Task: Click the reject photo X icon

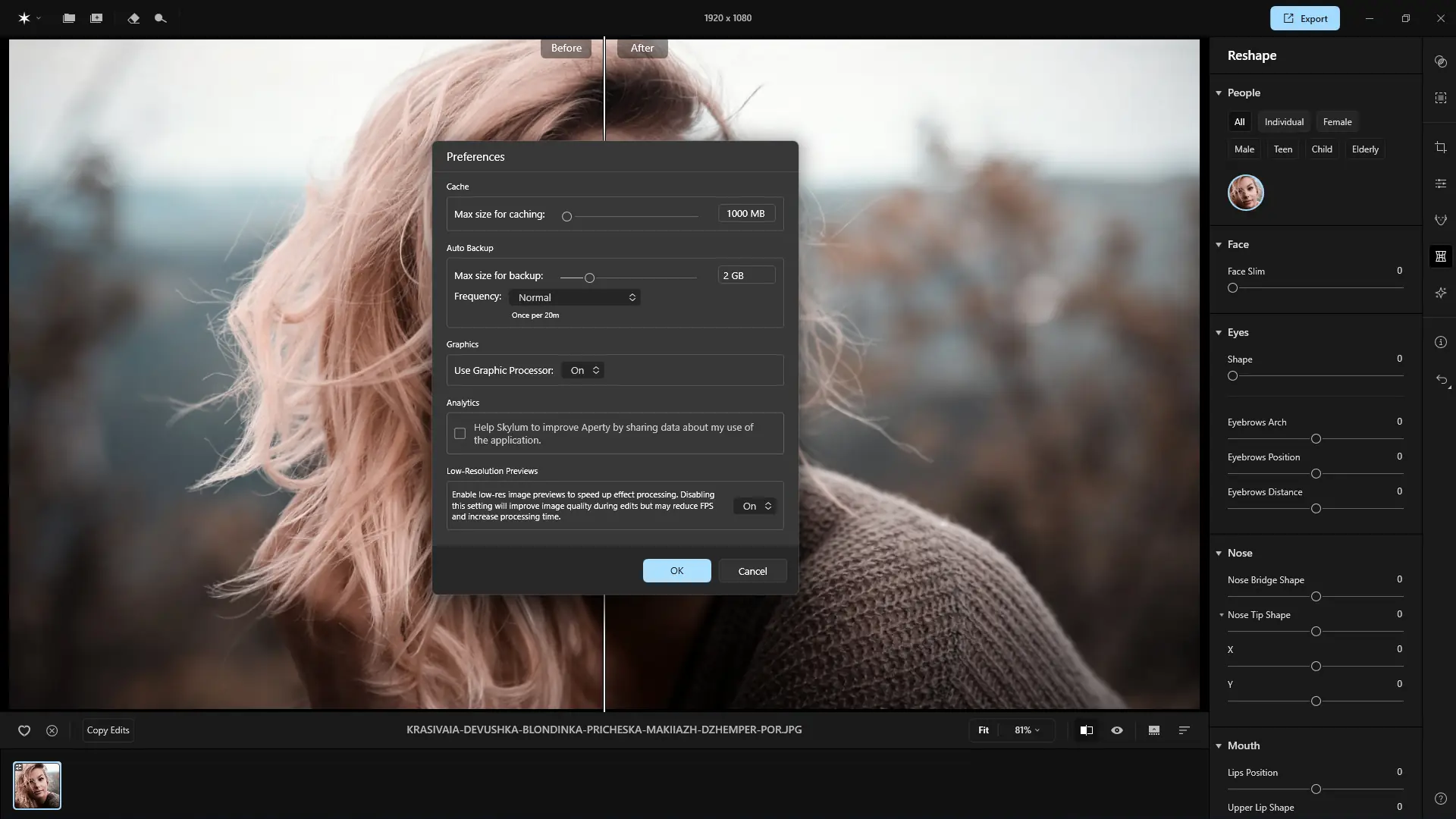Action: [x=52, y=730]
